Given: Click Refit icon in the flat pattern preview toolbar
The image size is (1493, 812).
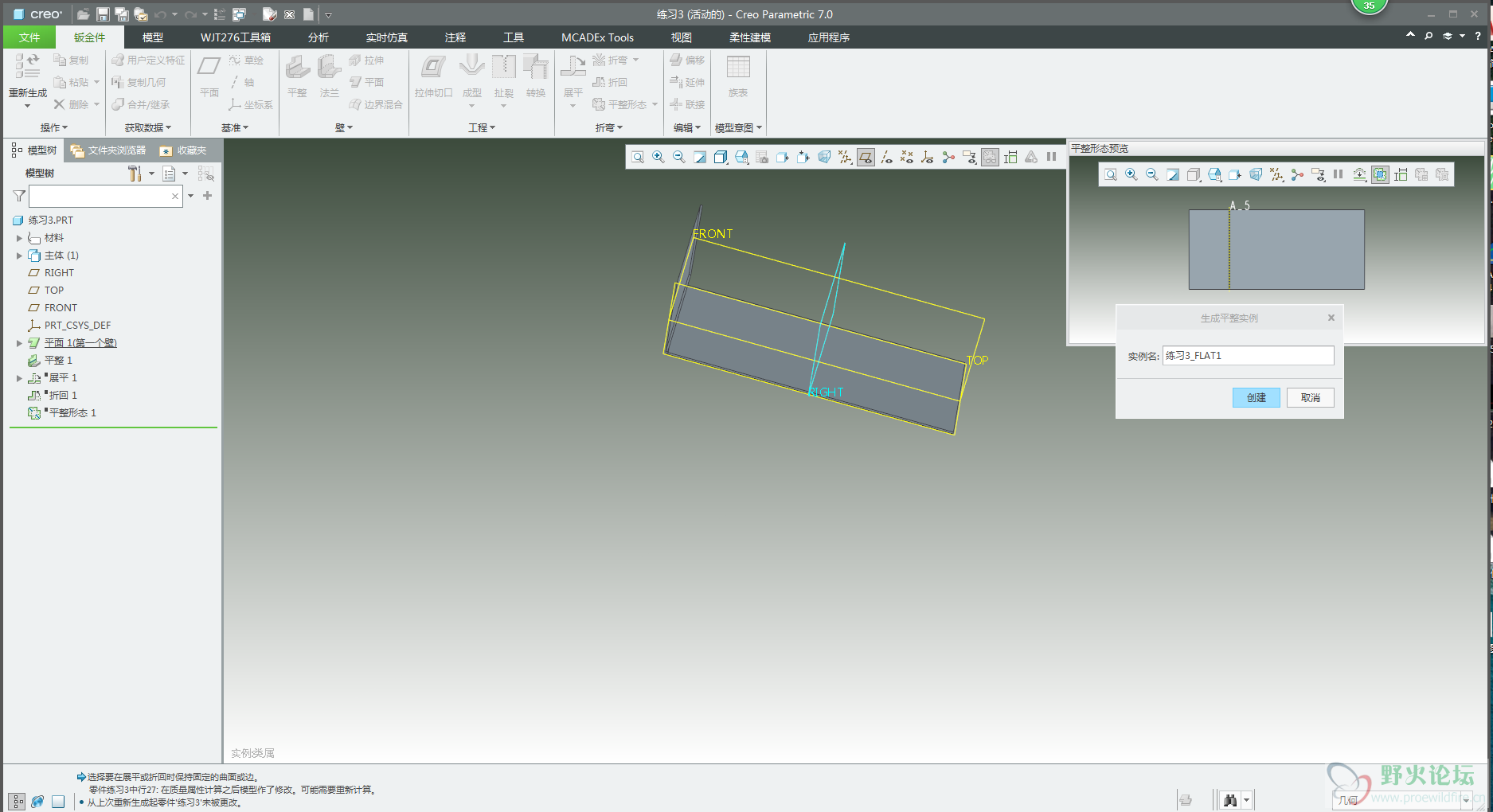Looking at the screenshot, I should point(1111,175).
